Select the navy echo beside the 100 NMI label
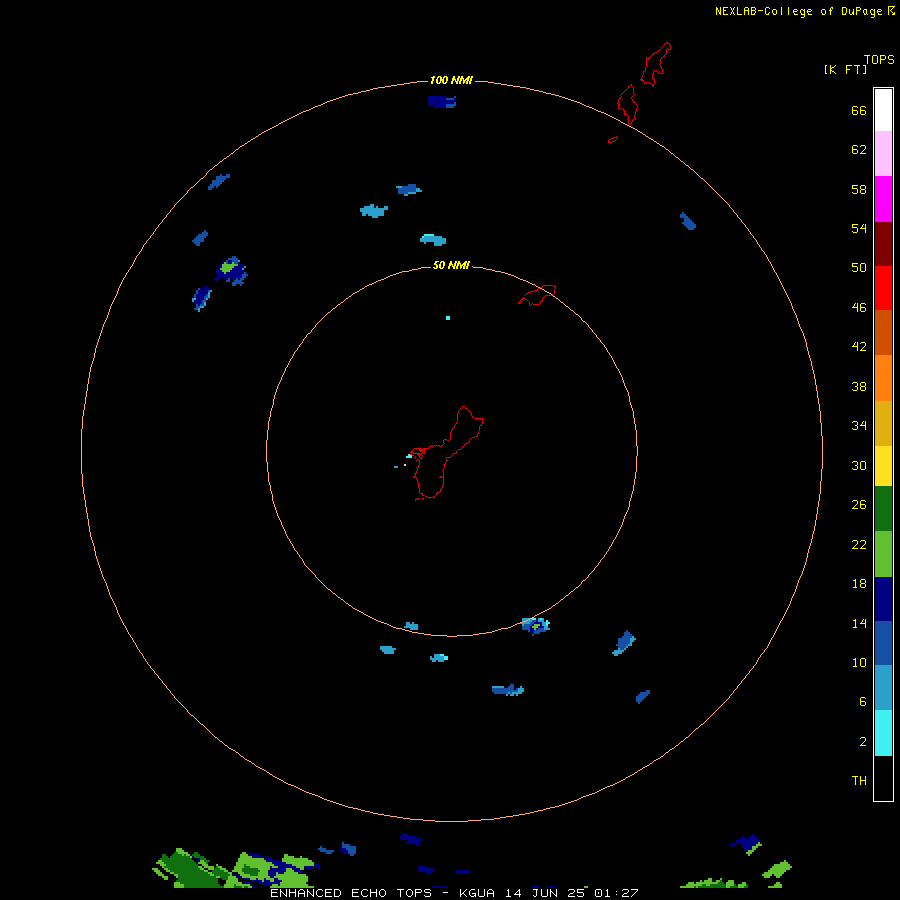The width and height of the screenshot is (900, 900). [442, 102]
